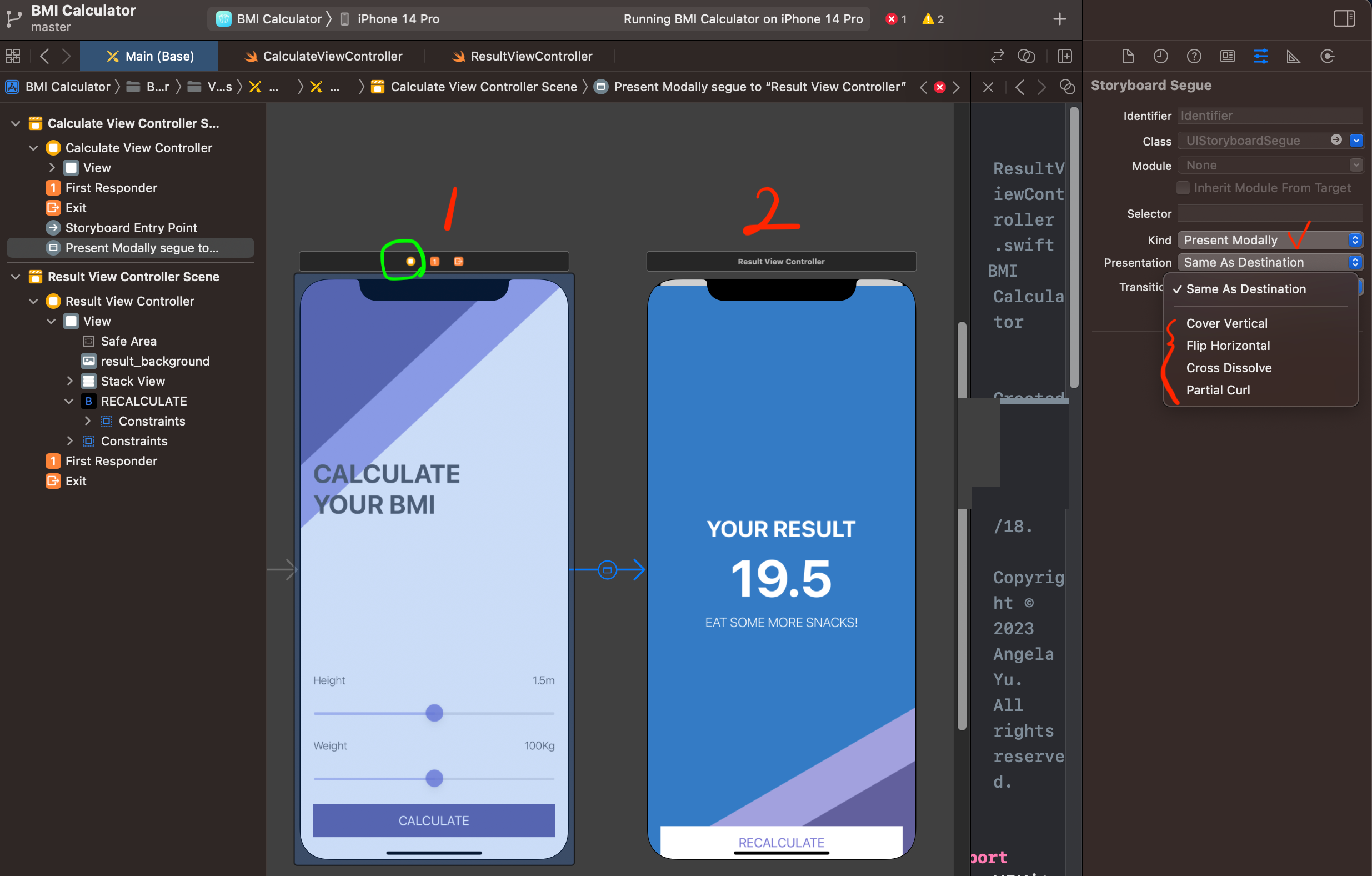The width and height of the screenshot is (1372, 876).
Task: Show the Connections inspector icon
Action: (x=1327, y=56)
